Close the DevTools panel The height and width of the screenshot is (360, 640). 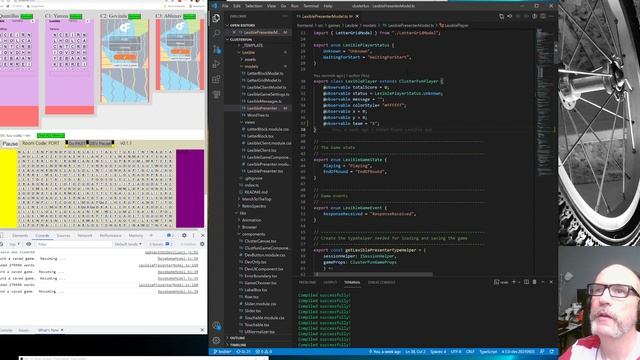point(202,236)
